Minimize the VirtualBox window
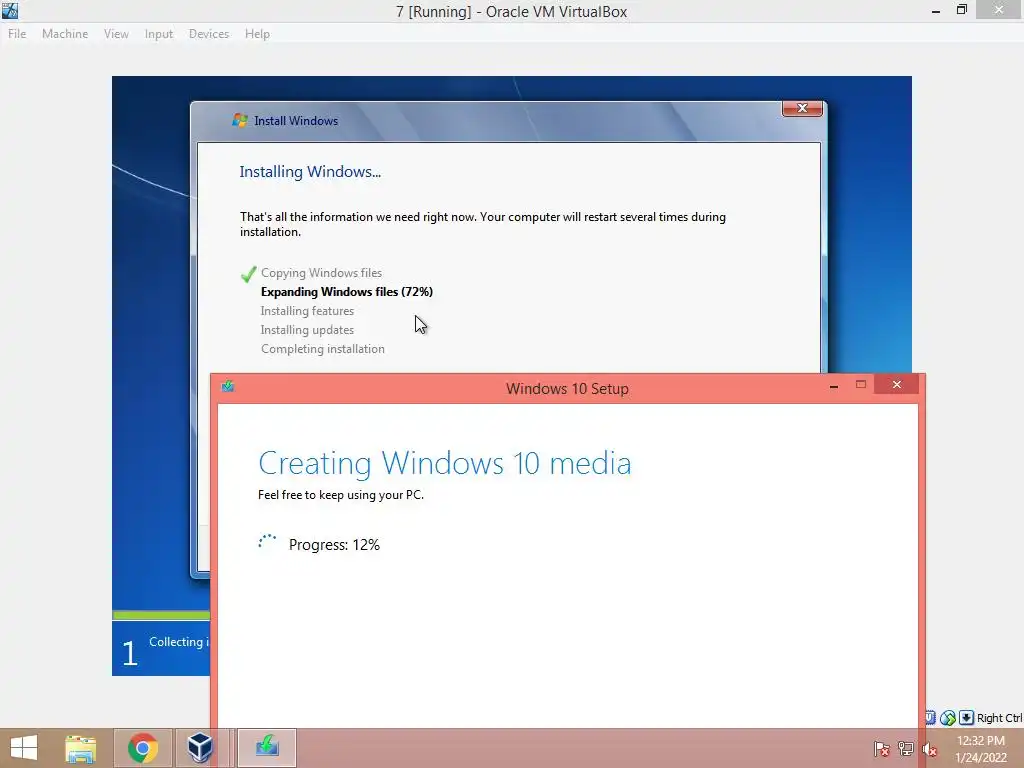The height and width of the screenshot is (768, 1024). tap(936, 10)
